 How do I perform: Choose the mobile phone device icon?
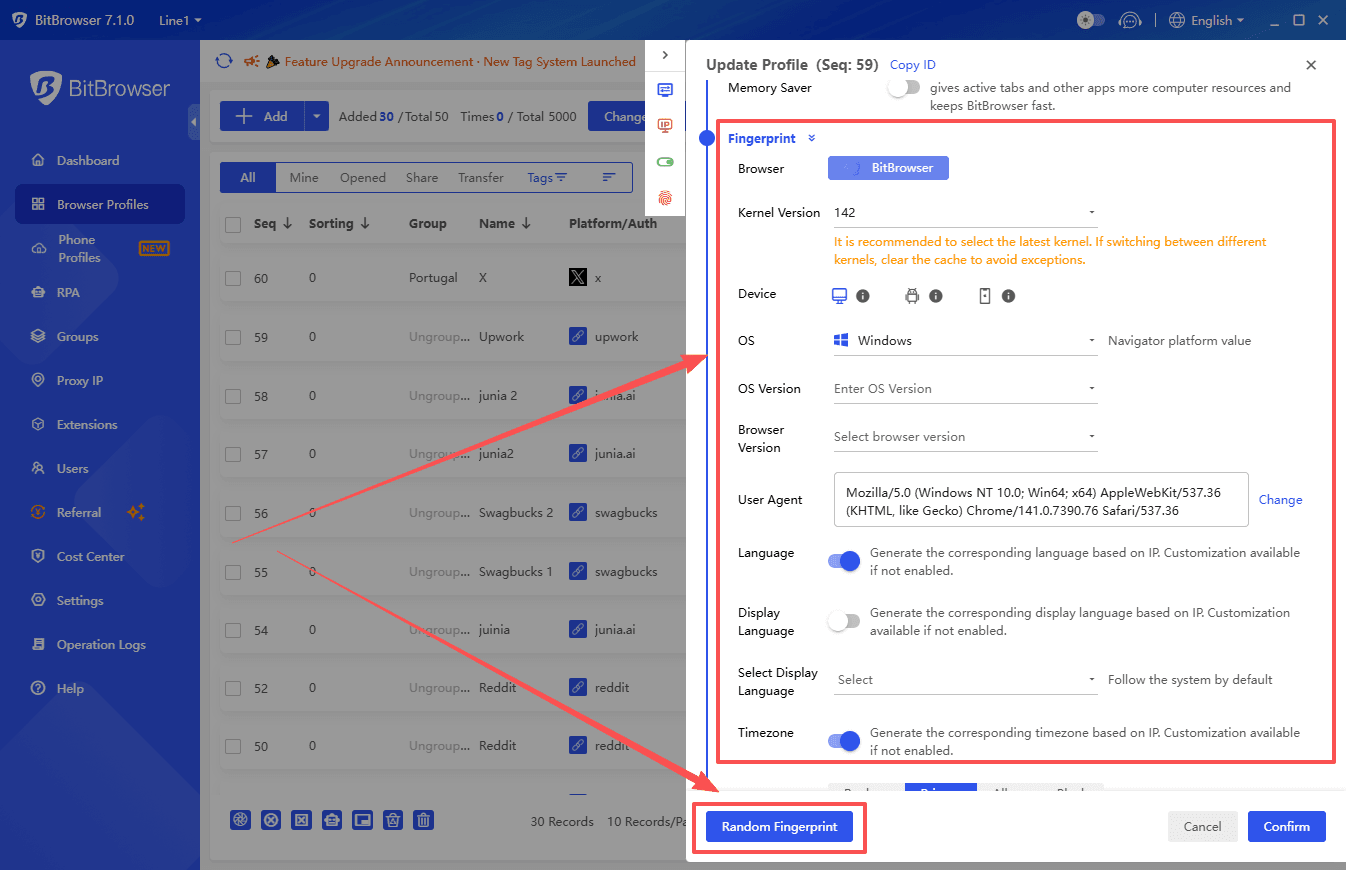(984, 296)
